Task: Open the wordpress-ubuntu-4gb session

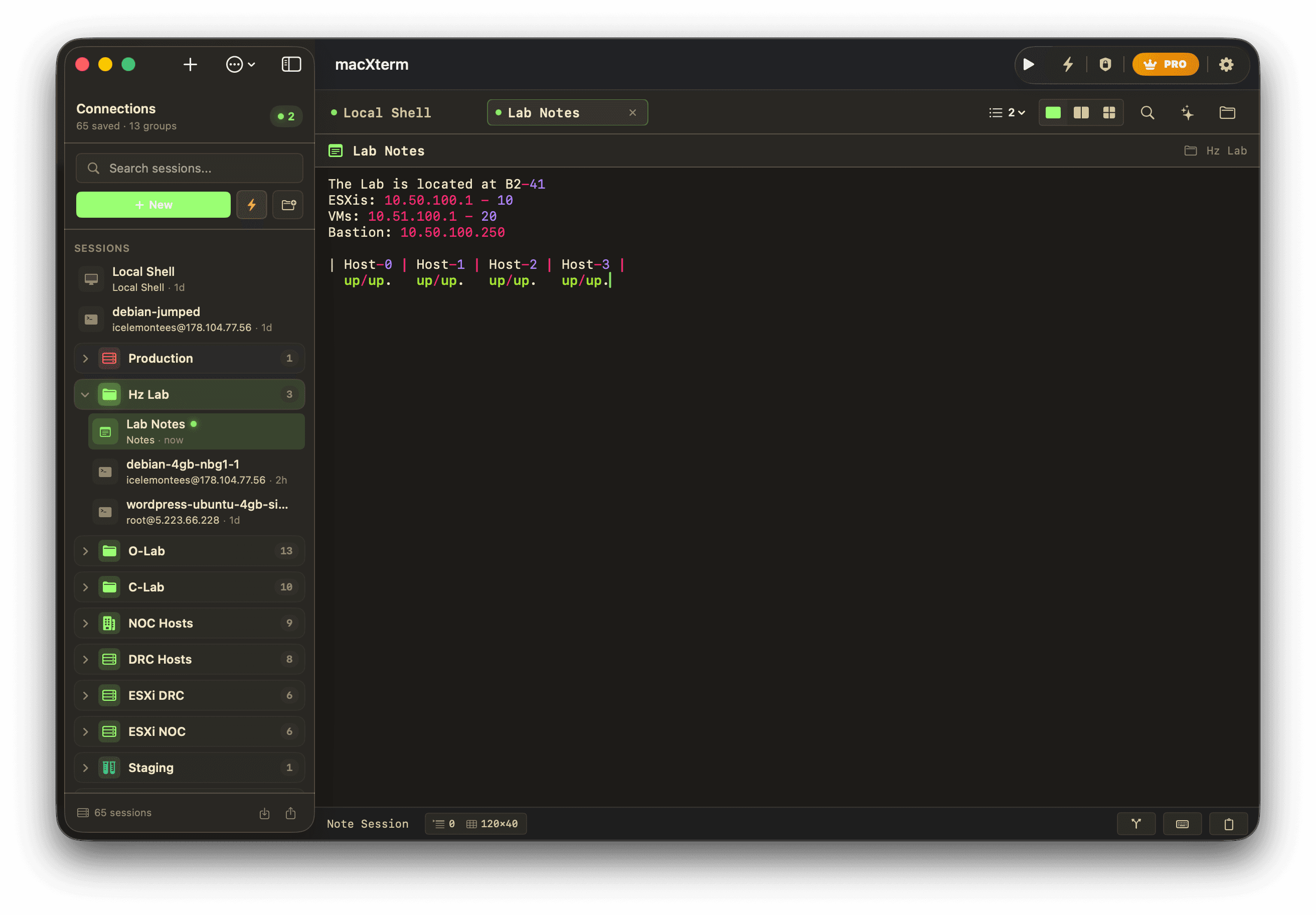Action: click(x=197, y=512)
